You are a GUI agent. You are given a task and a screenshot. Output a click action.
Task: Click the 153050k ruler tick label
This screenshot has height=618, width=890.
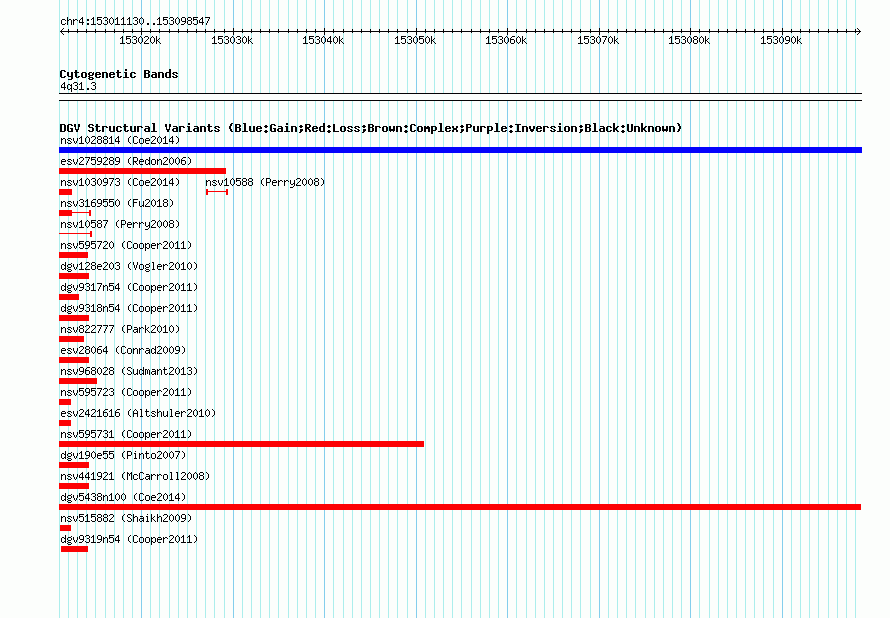tap(415, 40)
